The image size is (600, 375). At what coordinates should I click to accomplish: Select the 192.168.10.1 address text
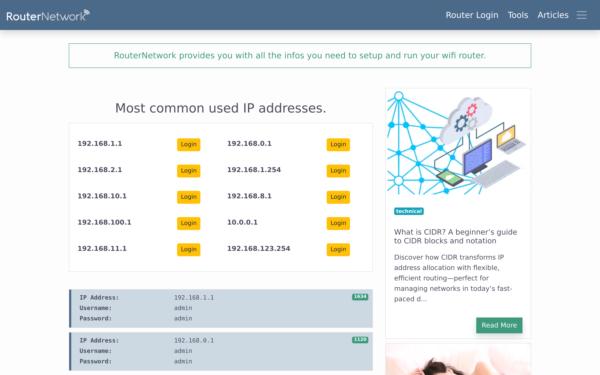point(102,196)
